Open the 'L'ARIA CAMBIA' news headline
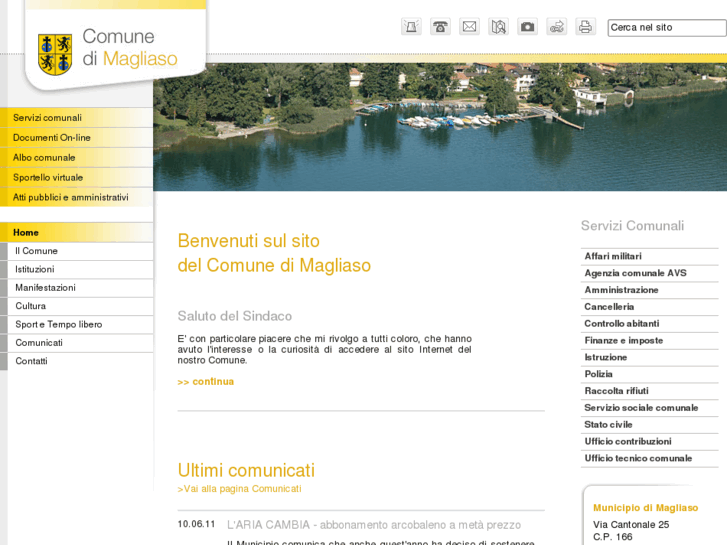This screenshot has width=727, height=545. click(x=374, y=525)
